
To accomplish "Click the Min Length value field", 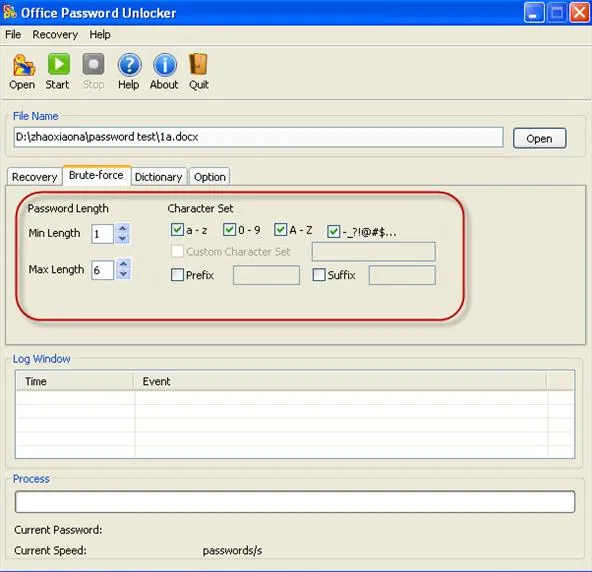I will pos(102,234).
